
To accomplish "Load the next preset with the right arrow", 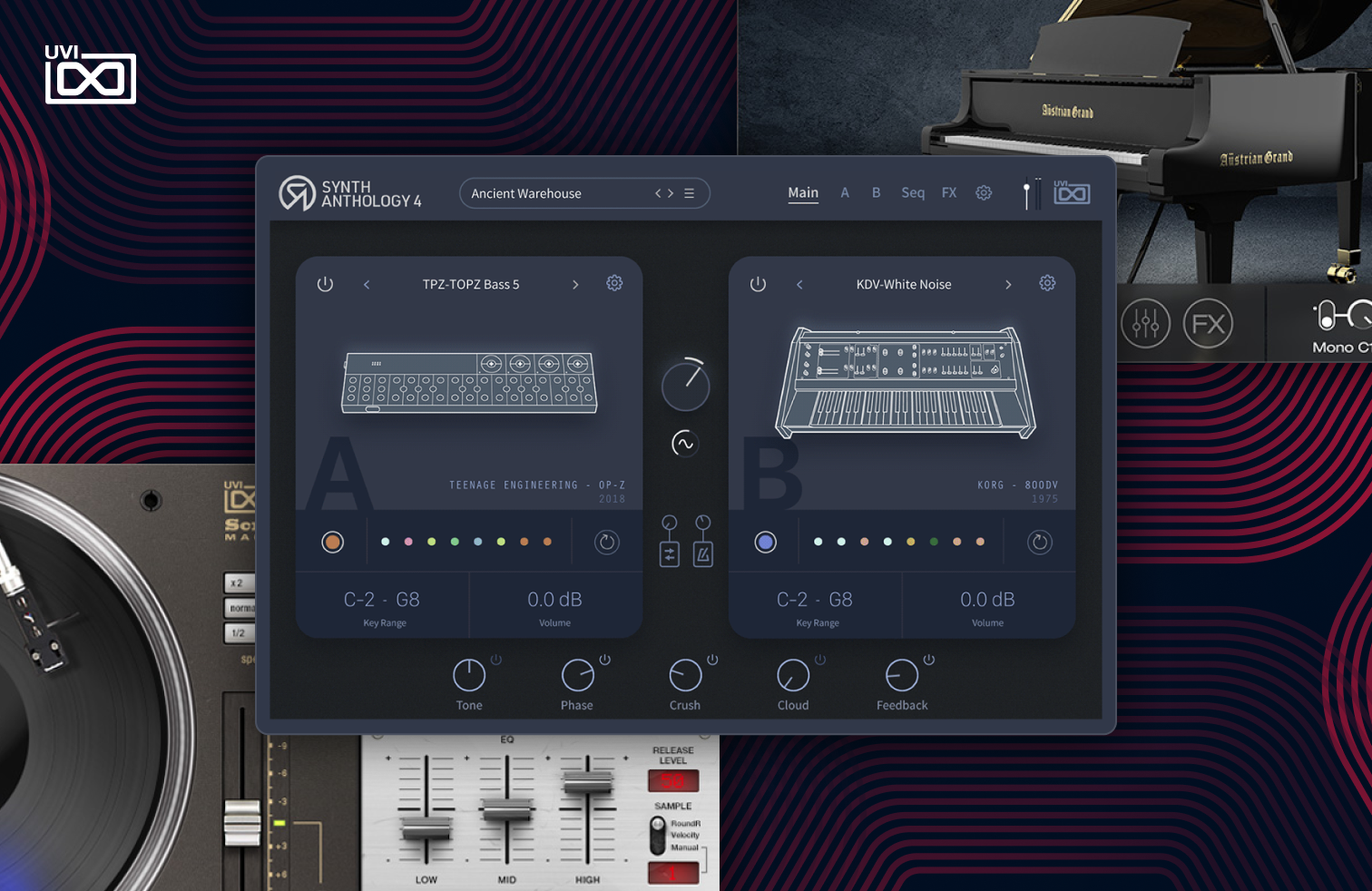I will coord(671,193).
